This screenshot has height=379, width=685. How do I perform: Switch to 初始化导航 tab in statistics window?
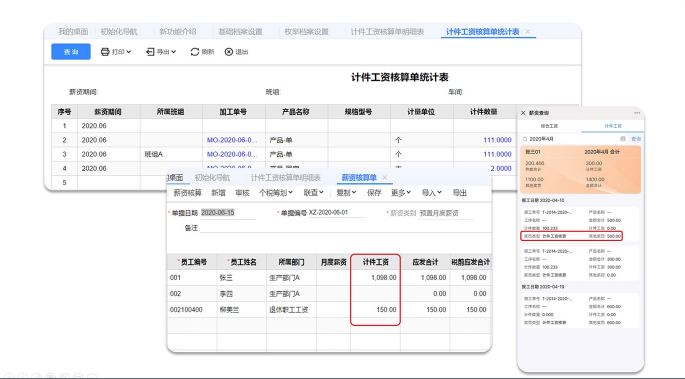(119, 31)
